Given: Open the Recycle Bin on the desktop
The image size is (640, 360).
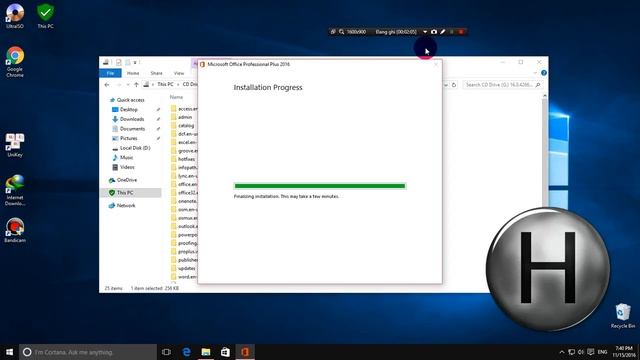Looking at the screenshot, I should (622, 316).
